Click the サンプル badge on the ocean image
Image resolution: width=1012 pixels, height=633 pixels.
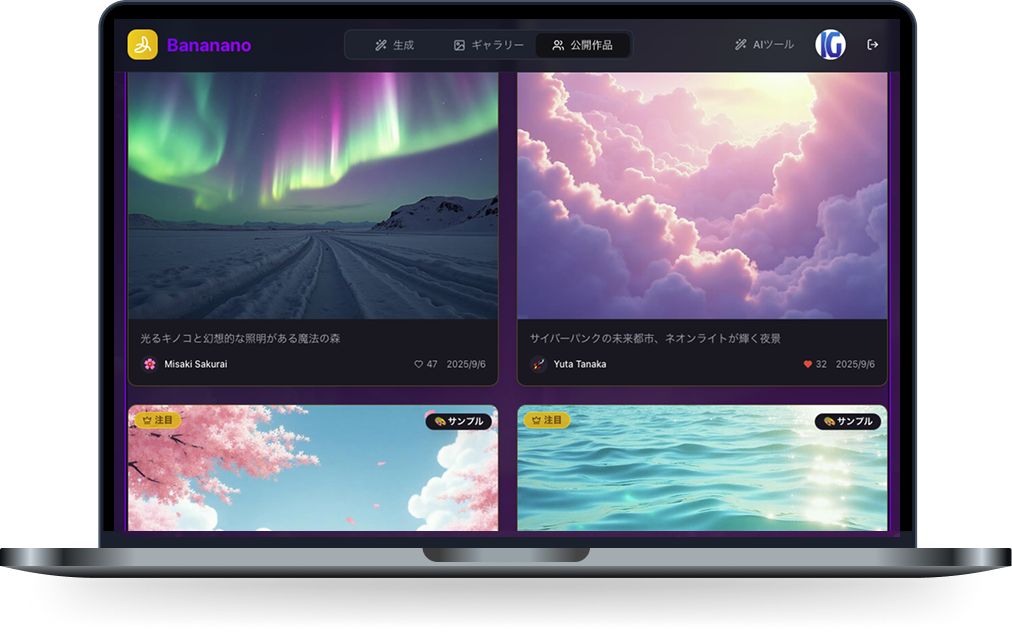coord(850,421)
